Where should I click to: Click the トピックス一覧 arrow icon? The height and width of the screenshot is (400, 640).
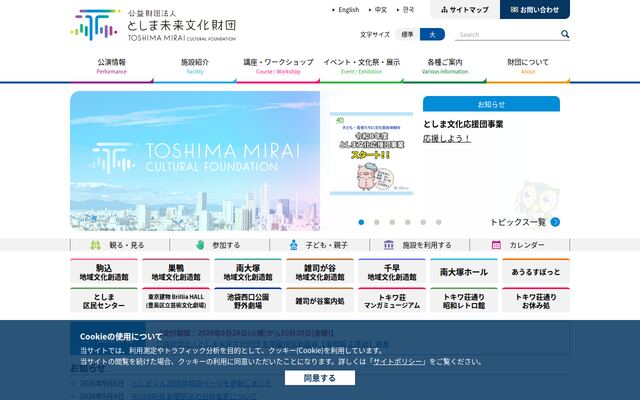[x=555, y=222]
